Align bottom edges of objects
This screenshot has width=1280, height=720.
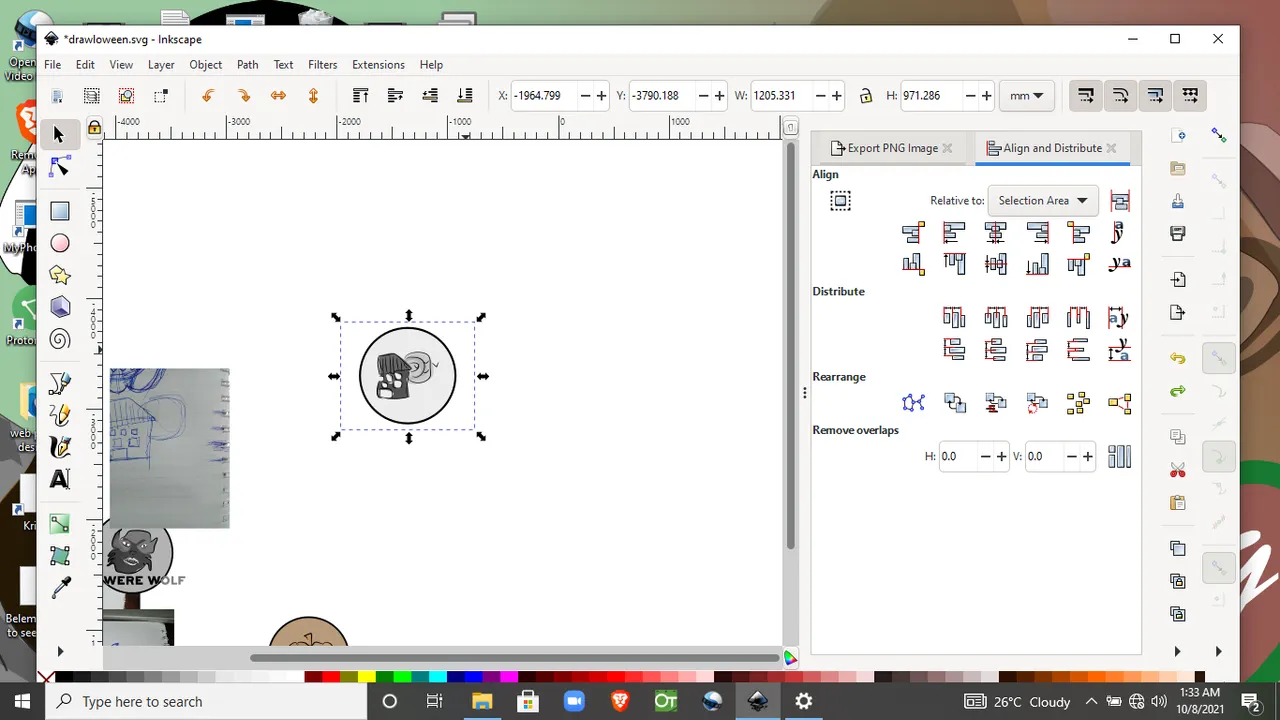1038,265
